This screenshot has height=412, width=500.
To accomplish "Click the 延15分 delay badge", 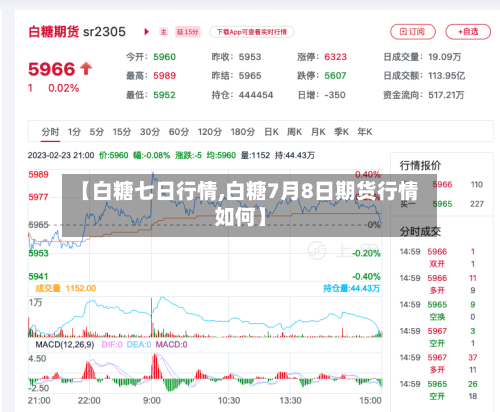I will click(x=188, y=32).
